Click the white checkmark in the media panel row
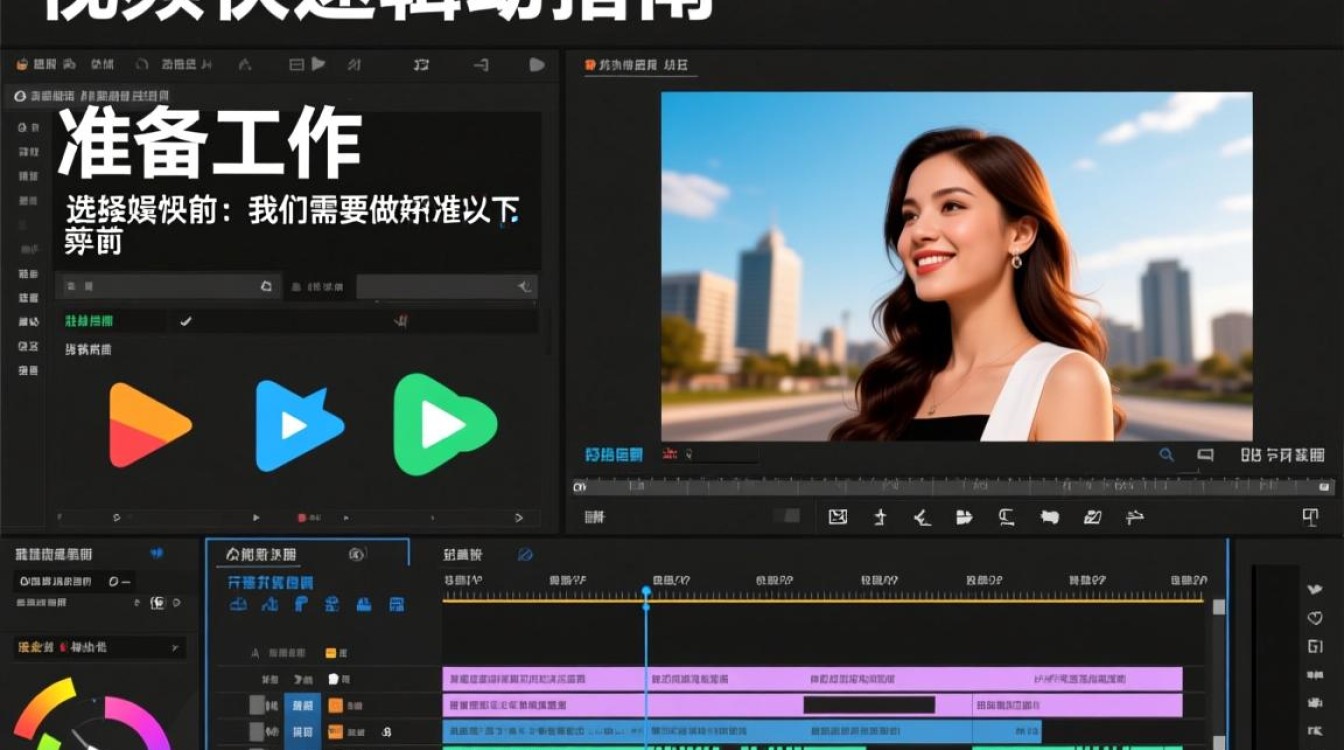 point(185,321)
